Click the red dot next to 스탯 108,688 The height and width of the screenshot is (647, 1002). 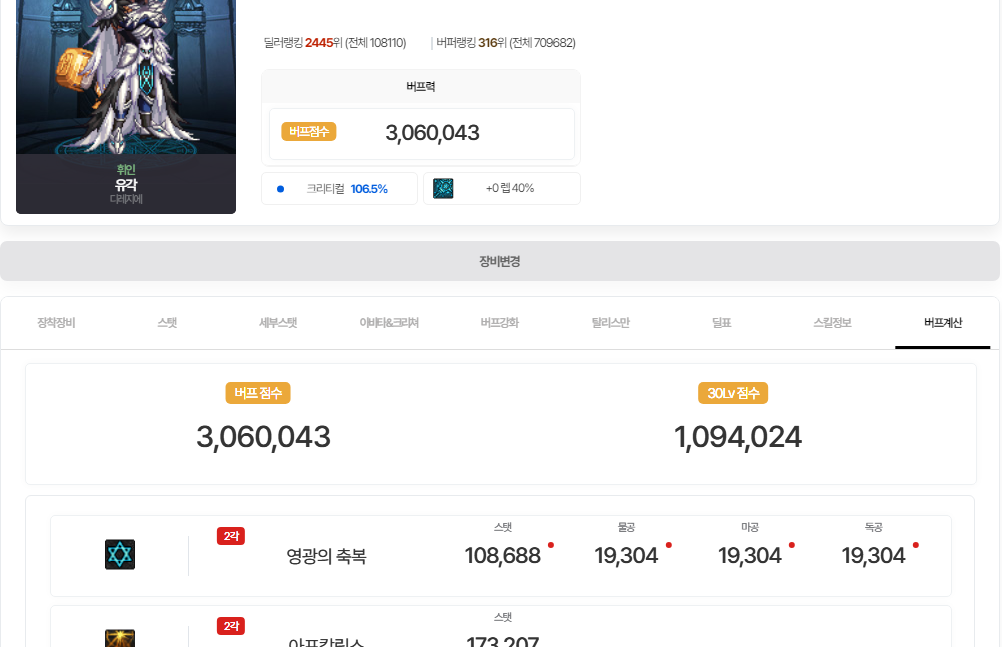pos(551,545)
